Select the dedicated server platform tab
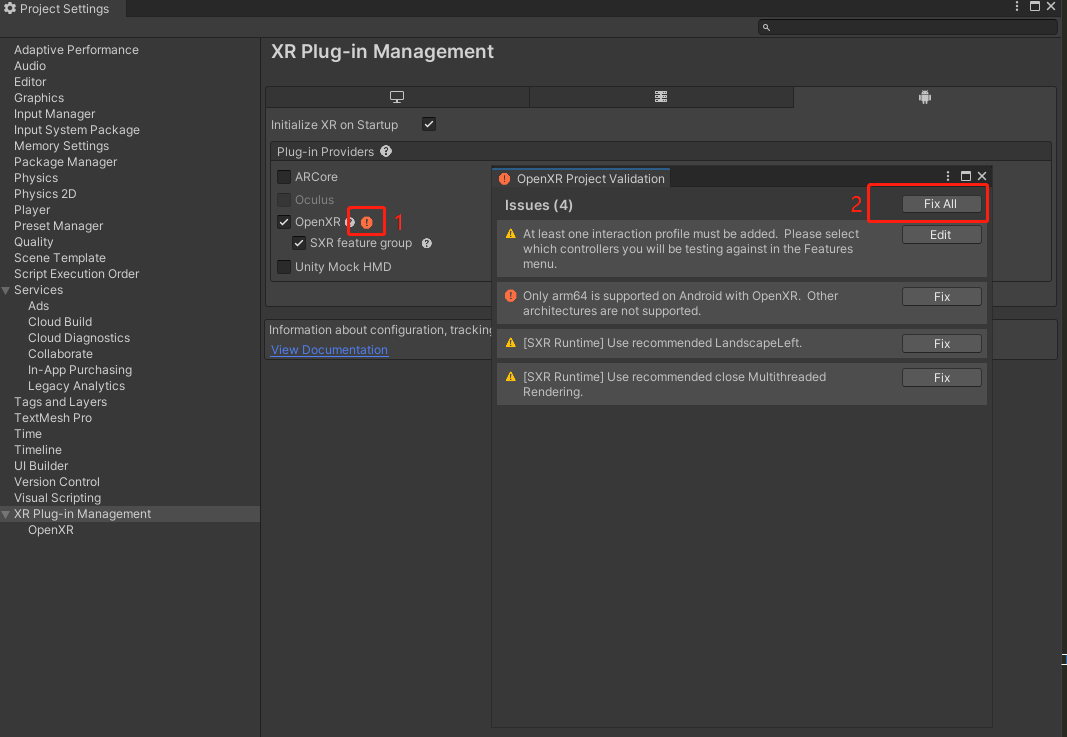The image size is (1067, 737). coord(661,97)
